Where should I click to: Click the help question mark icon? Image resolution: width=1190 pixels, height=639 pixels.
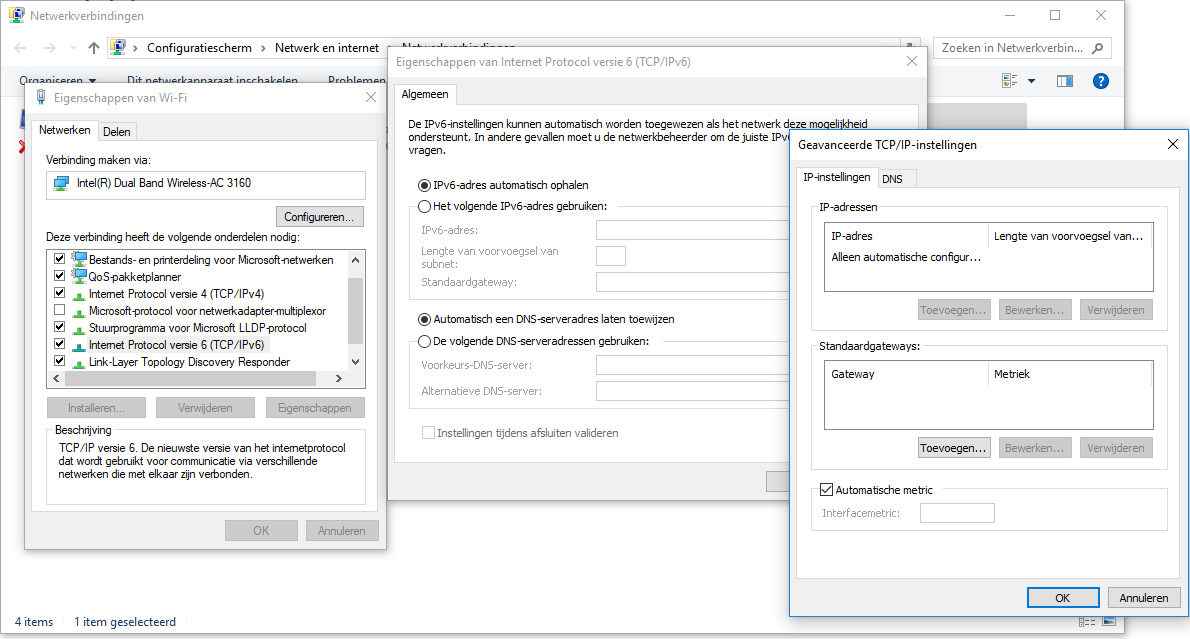coord(1101,81)
